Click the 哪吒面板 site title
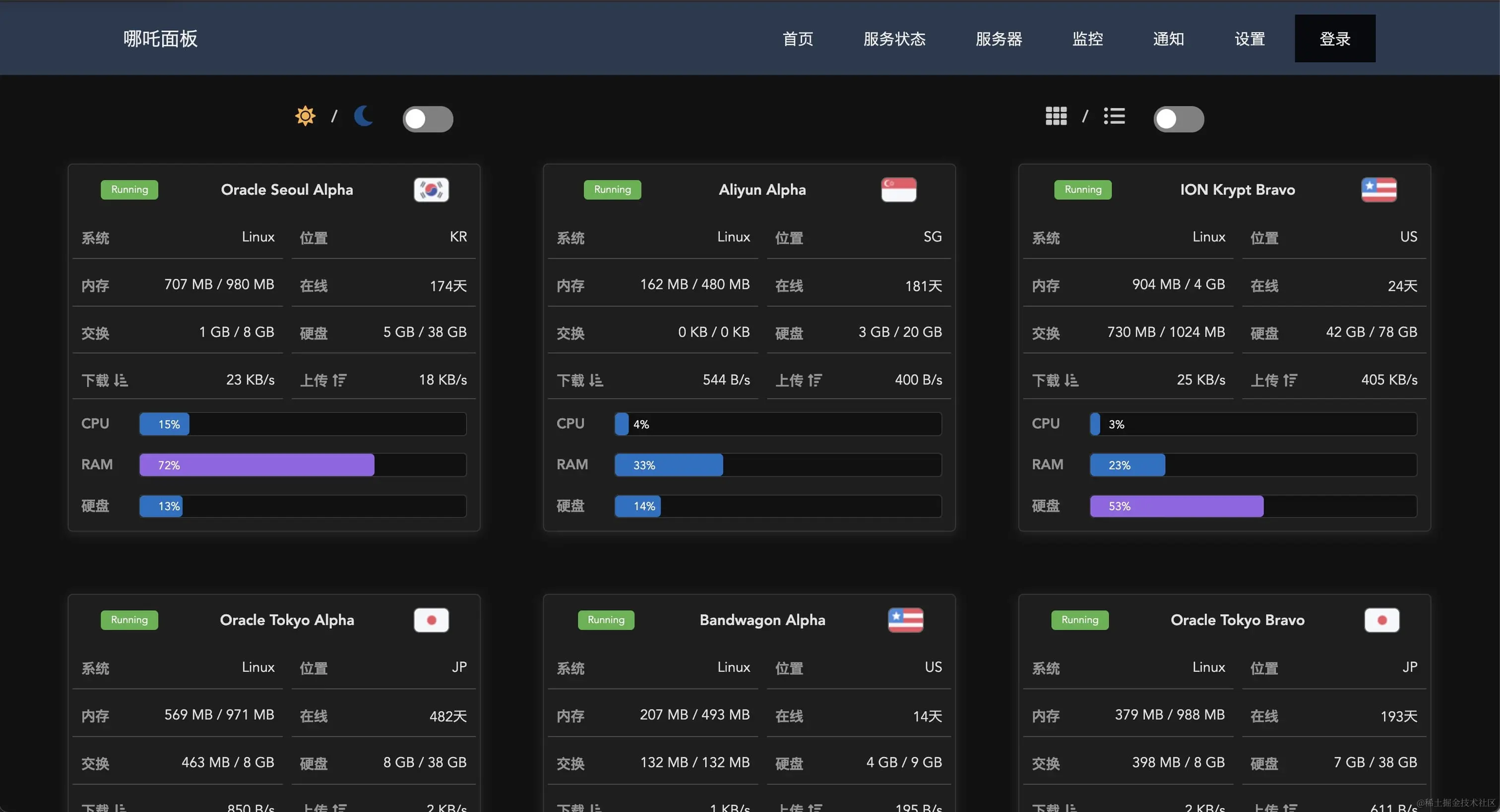 (160, 39)
